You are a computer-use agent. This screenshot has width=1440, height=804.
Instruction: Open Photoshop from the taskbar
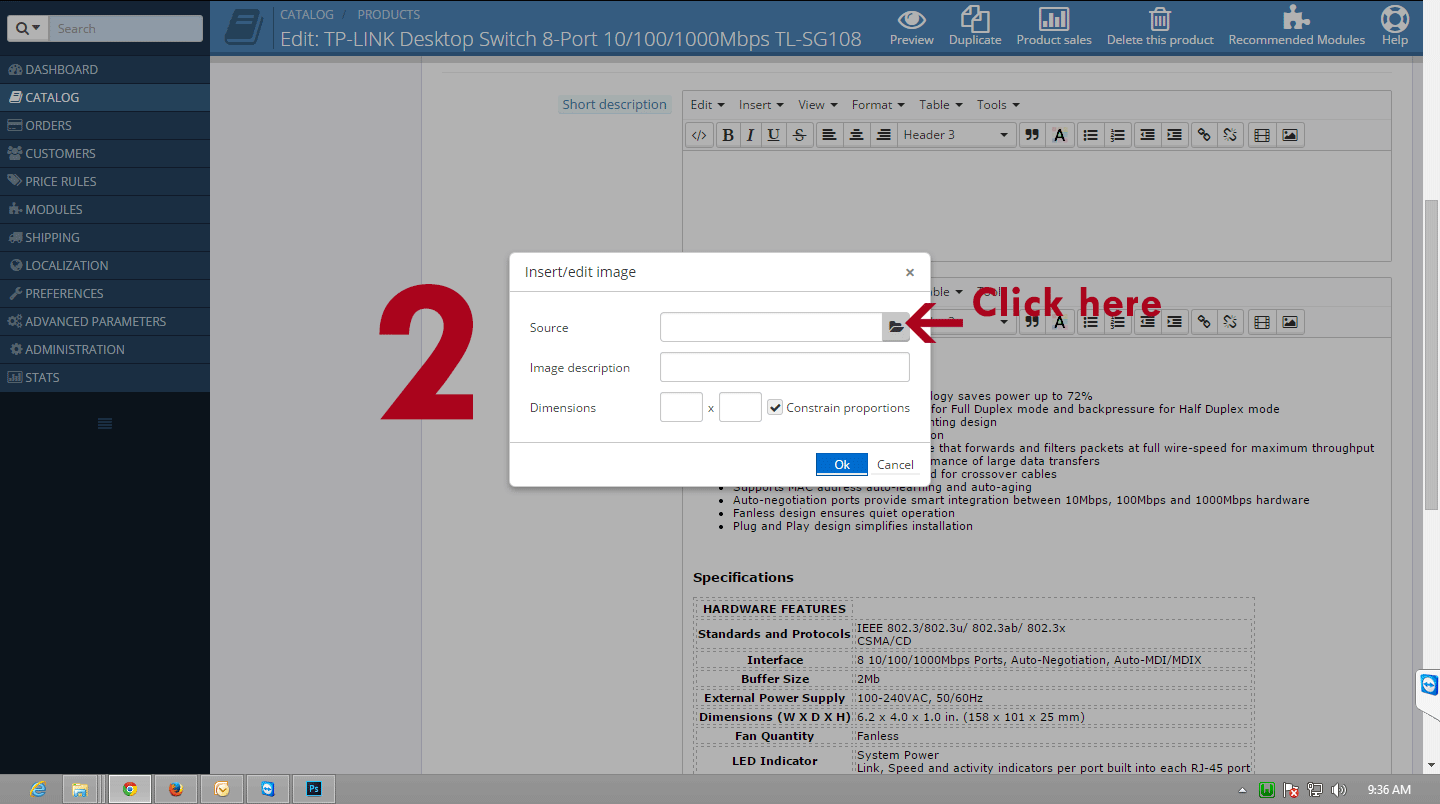pos(314,789)
